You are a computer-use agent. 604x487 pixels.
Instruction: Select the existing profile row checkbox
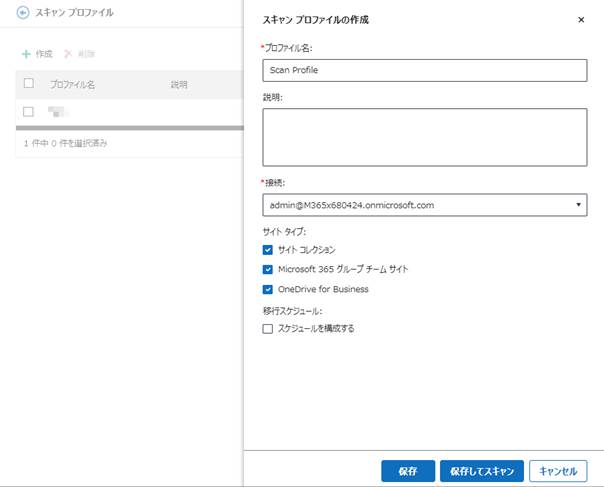point(28,112)
